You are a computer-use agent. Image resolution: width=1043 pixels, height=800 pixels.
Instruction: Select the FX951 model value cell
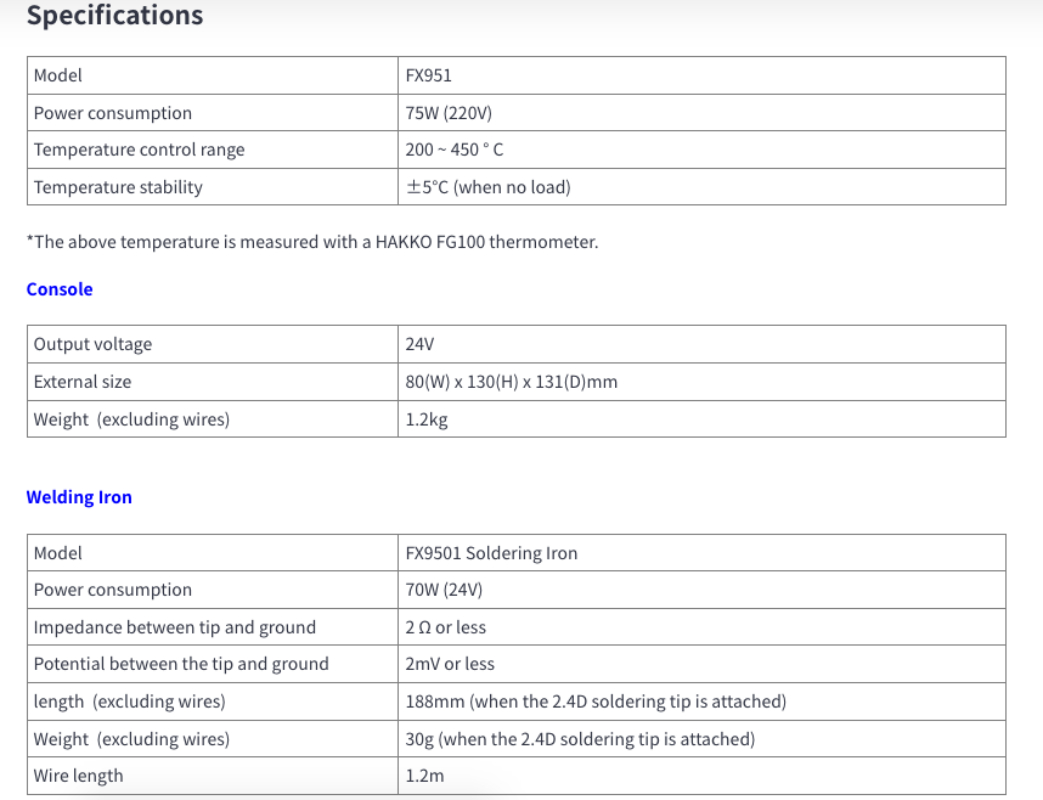(429, 75)
